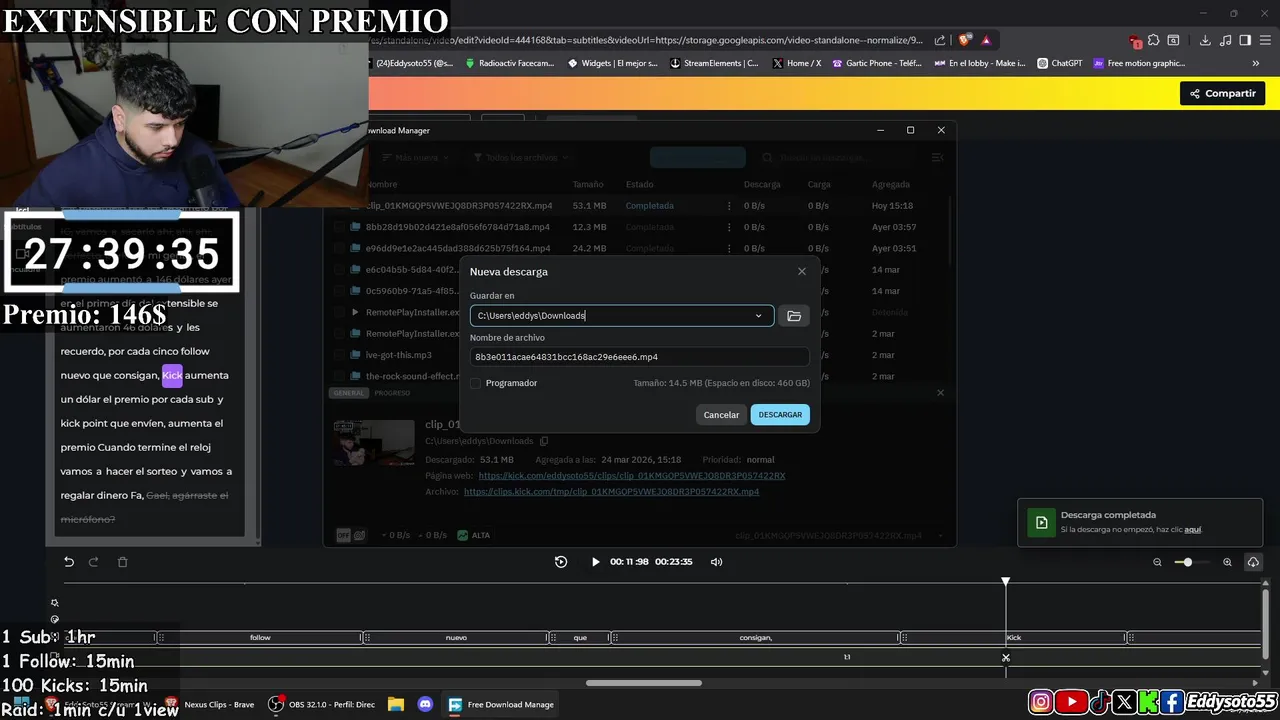Click the redo arrow icon

coord(93,562)
